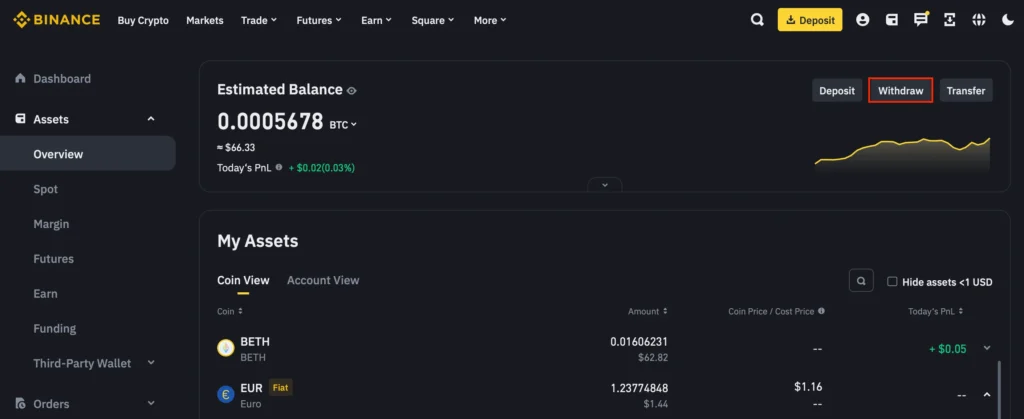This screenshot has height=419, width=1024.
Task: Click Coin Price / Cost Price info icon
Action: point(821,311)
